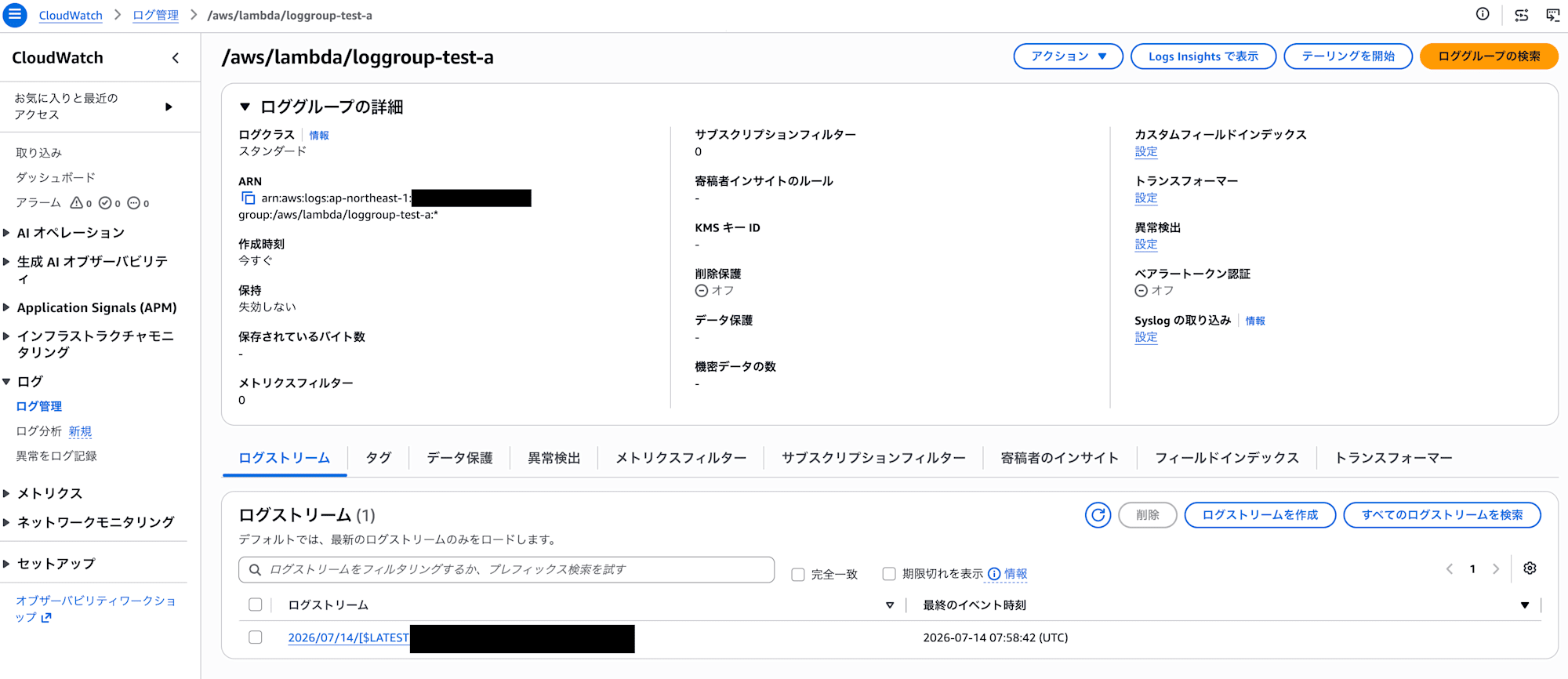
Task: Open the アクション dropdown
Action: [1068, 56]
